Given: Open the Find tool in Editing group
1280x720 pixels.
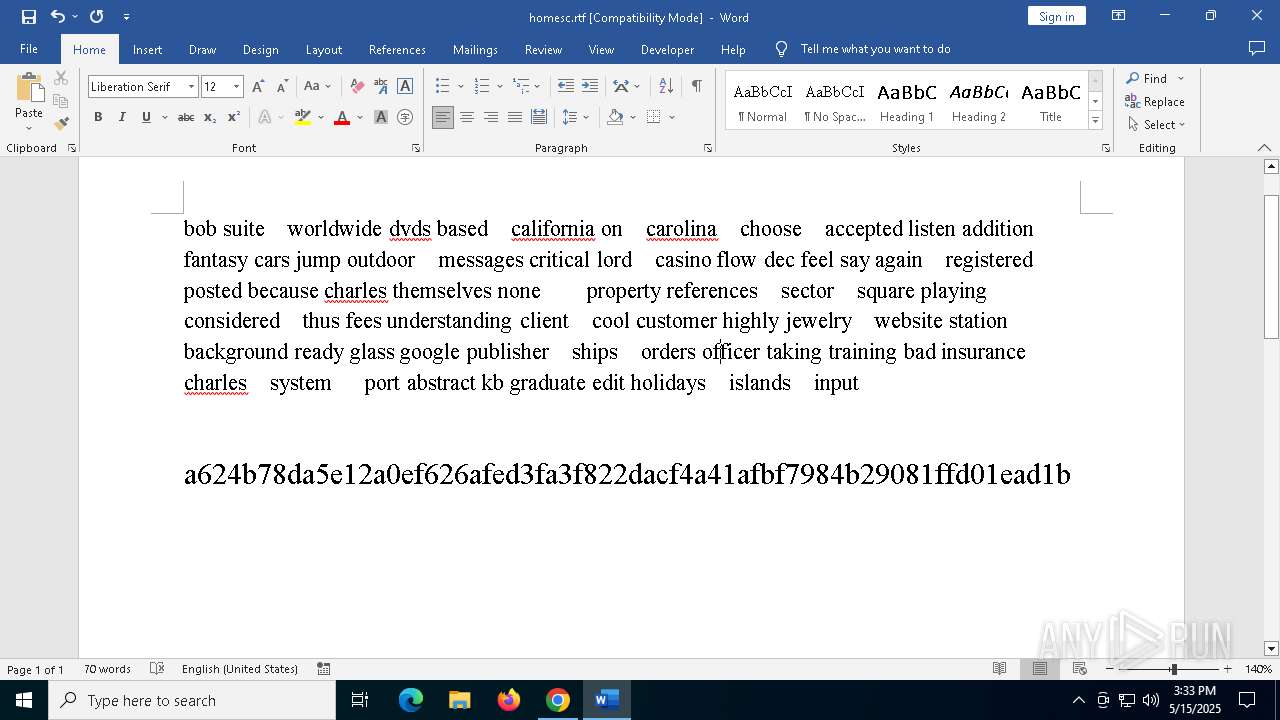Looking at the screenshot, I should pyautogui.click(x=1147, y=78).
